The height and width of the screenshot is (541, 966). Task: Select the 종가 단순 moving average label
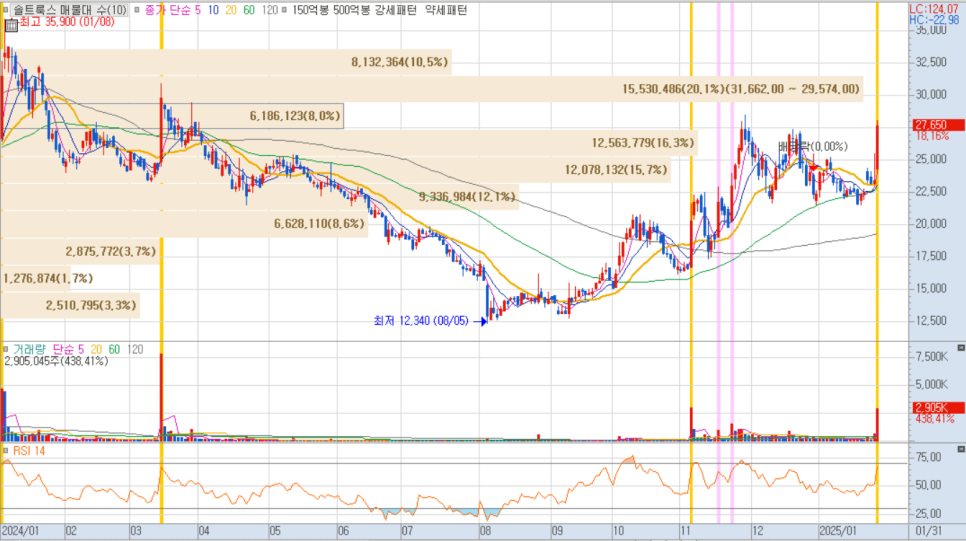pos(168,10)
